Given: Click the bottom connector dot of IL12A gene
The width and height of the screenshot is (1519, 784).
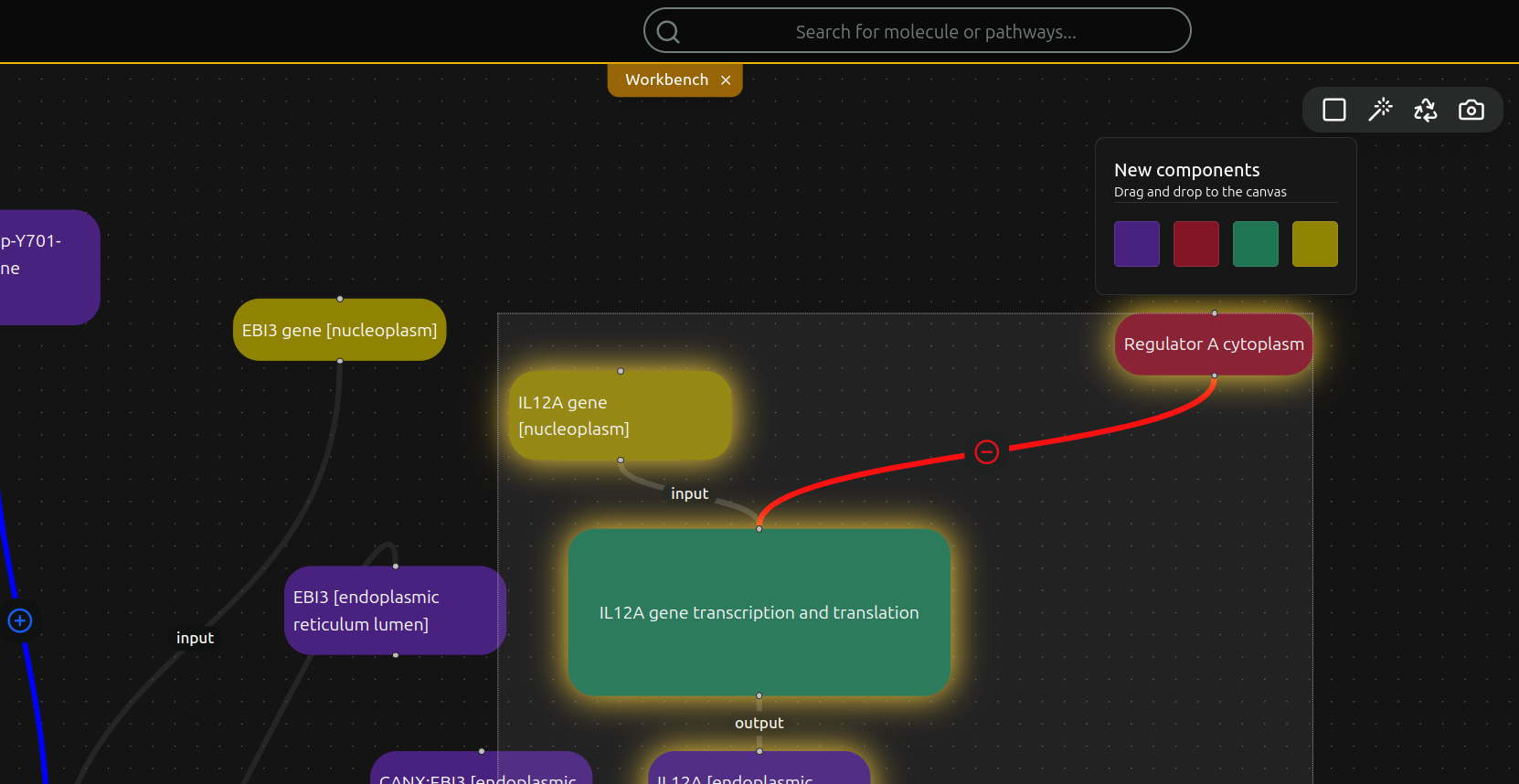Looking at the screenshot, I should (621, 460).
